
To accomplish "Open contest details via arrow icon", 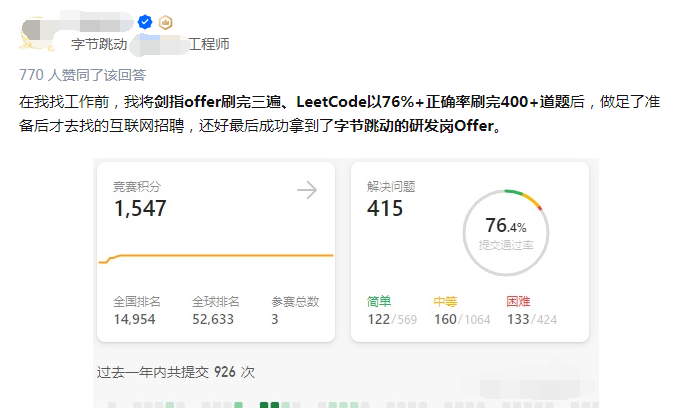I will click(307, 190).
